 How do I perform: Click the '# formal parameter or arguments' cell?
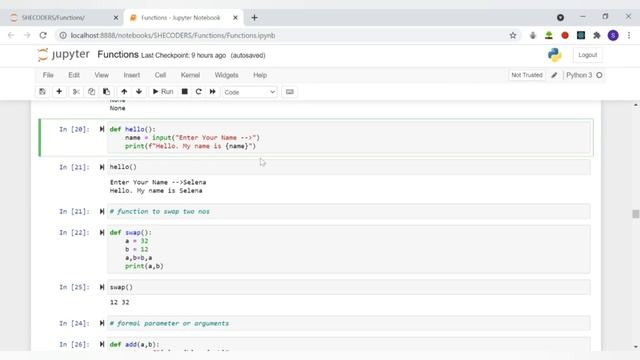click(349, 323)
